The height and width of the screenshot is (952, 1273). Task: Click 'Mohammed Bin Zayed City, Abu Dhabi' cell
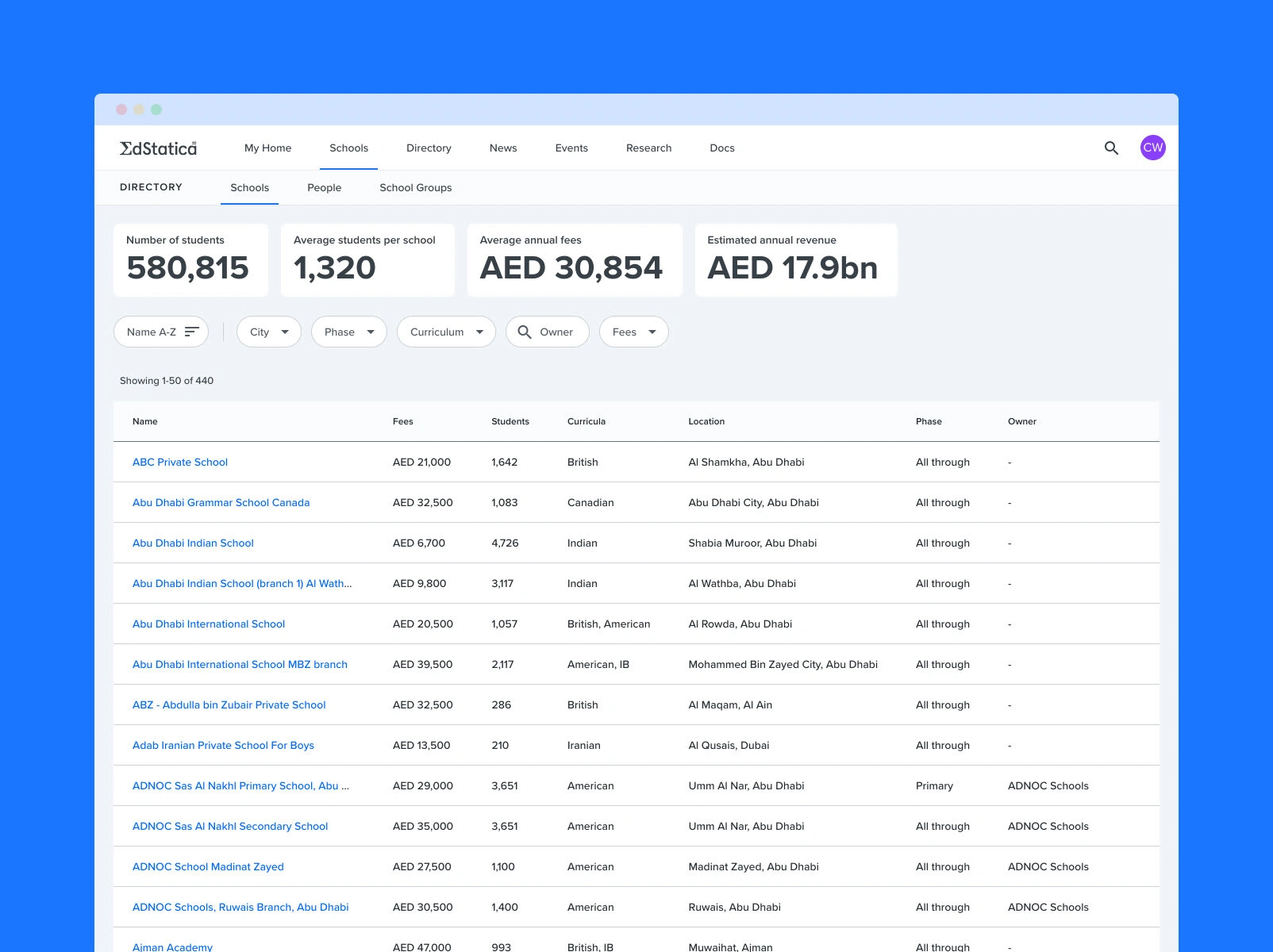pos(783,664)
